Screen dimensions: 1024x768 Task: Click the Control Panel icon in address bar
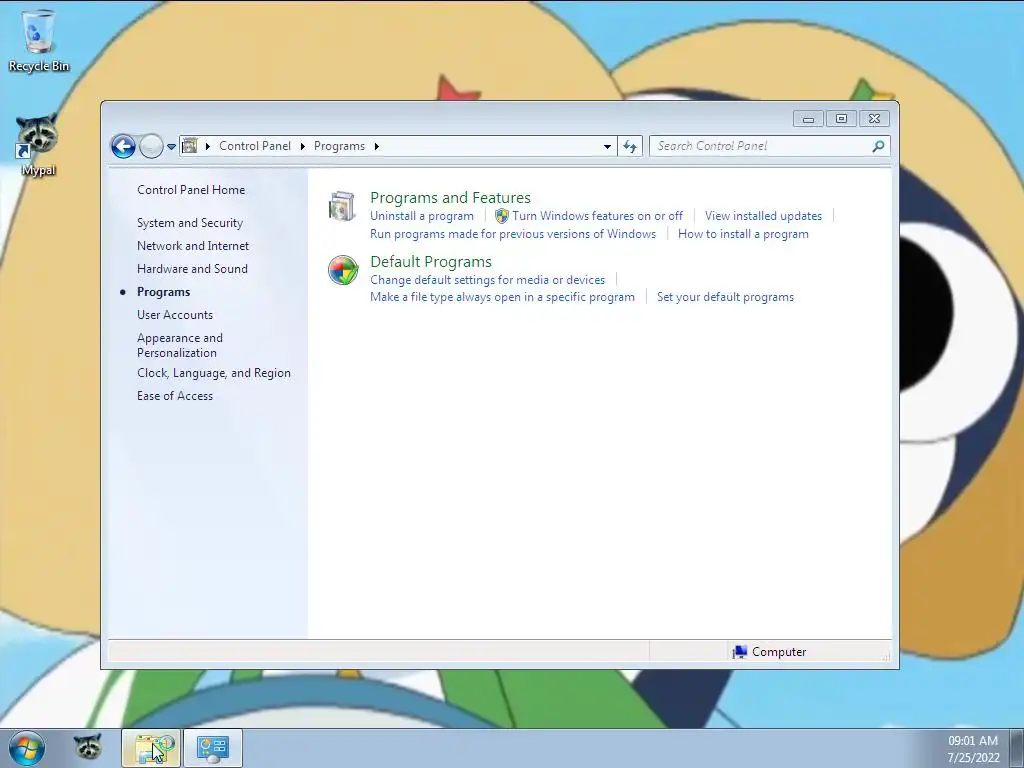[x=189, y=146]
